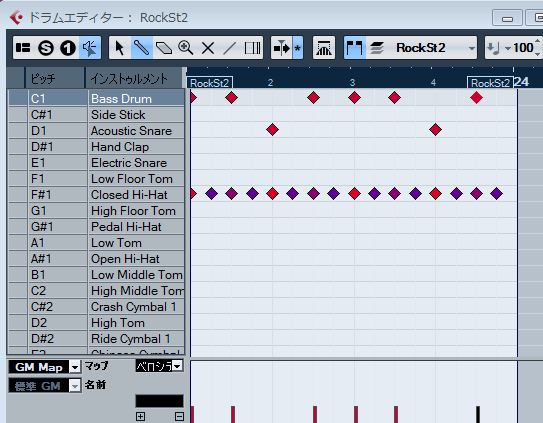Click the インストゥルメント column header
Image resolution: width=543 pixels, height=423 pixels.
click(134, 79)
